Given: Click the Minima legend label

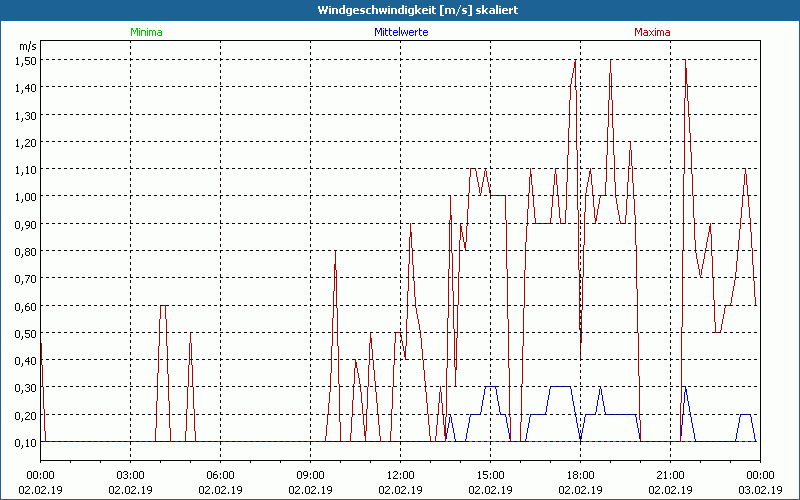Looking at the screenshot, I should [145, 32].
